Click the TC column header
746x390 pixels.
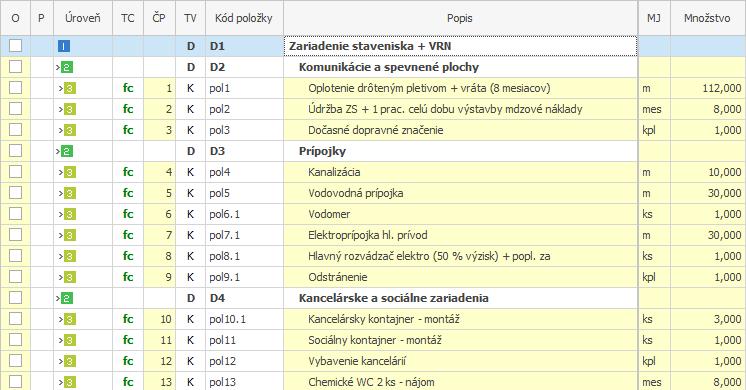pos(128,18)
